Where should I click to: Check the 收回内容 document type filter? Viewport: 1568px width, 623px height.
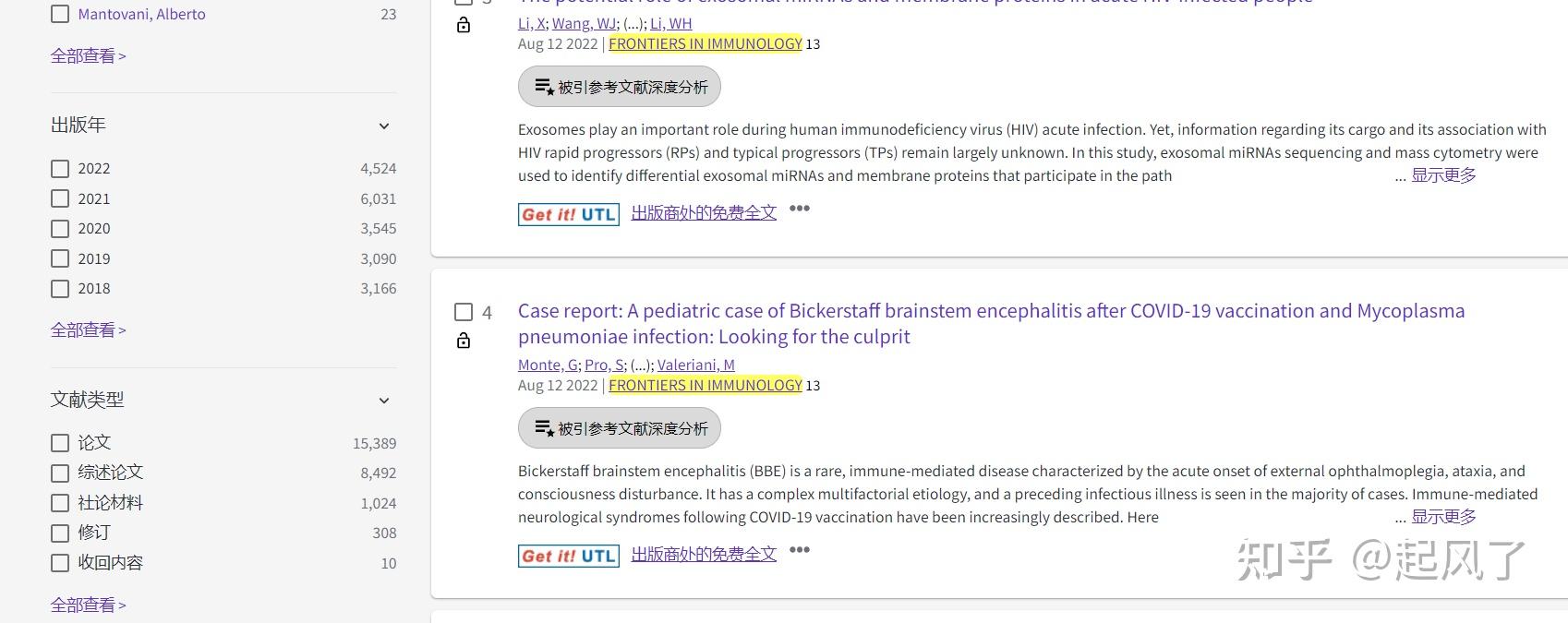(60, 563)
